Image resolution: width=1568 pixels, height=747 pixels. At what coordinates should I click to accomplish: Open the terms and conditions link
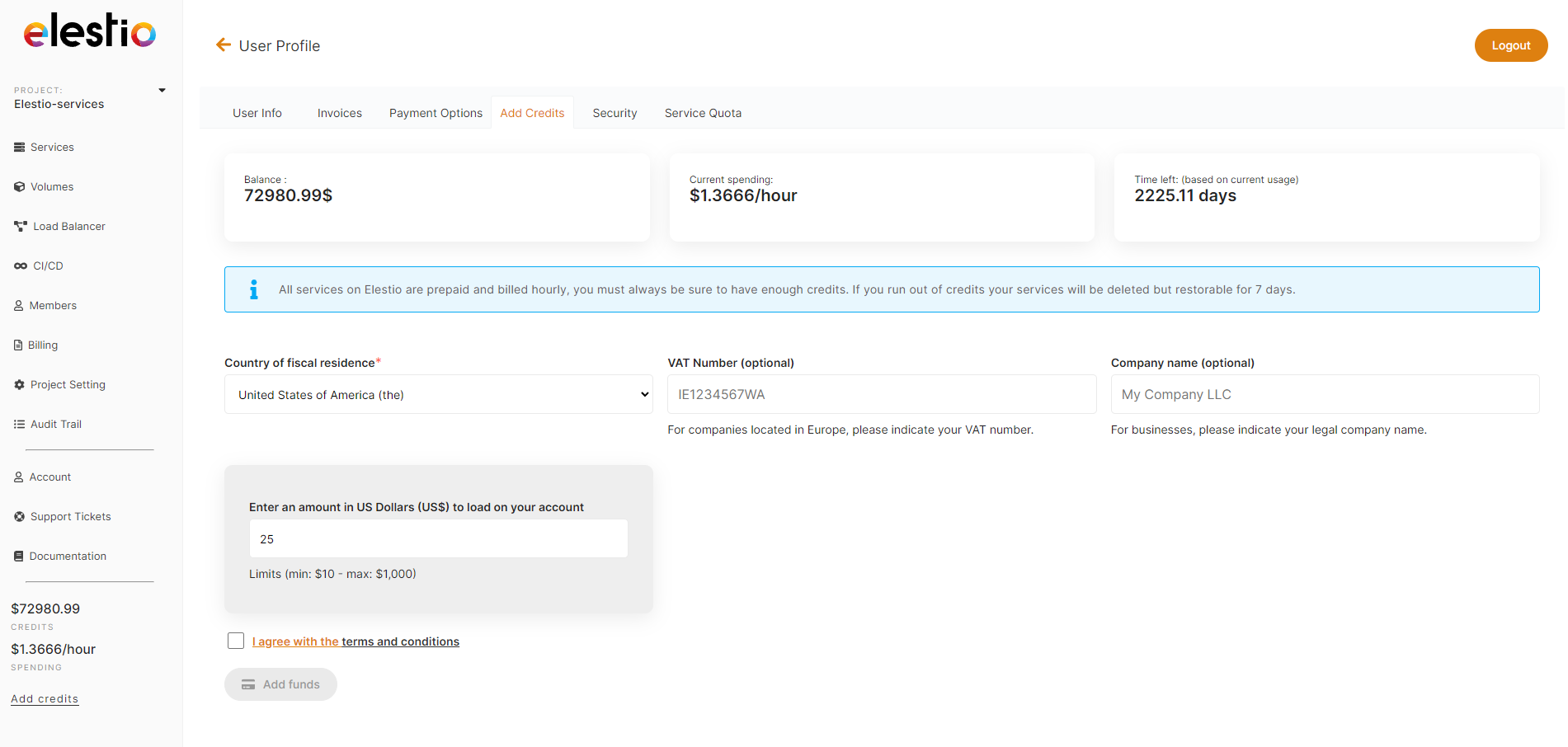(x=400, y=641)
